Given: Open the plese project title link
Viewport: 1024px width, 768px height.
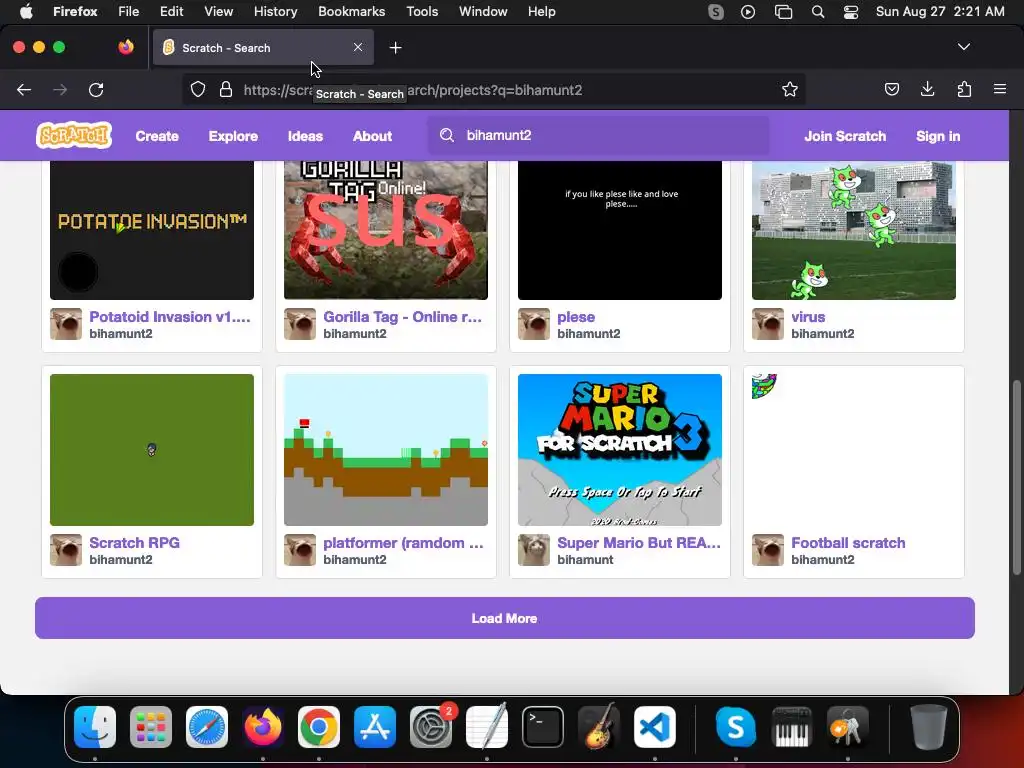Looking at the screenshot, I should 576,317.
